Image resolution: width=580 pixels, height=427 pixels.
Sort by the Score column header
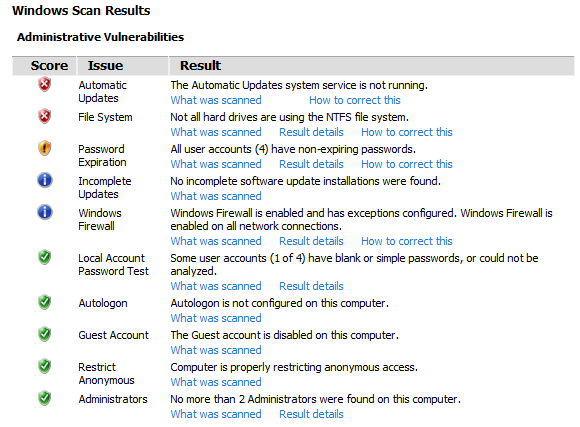coord(49,65)
